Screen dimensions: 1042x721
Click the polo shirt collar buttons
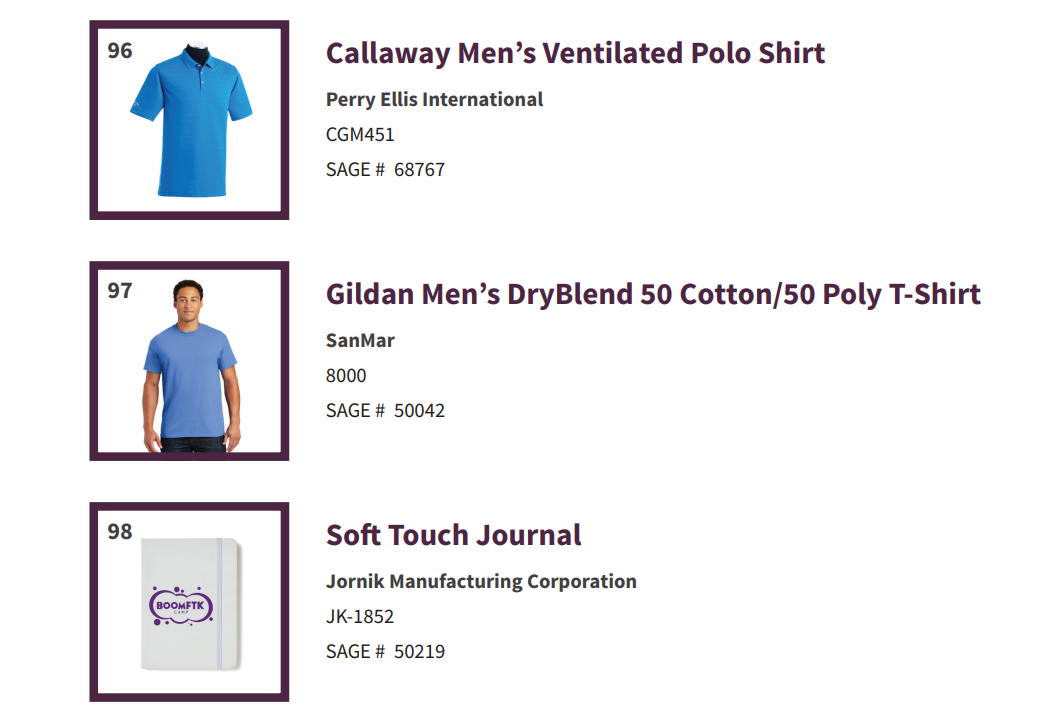pyautogui.click(x=203, y=75)
